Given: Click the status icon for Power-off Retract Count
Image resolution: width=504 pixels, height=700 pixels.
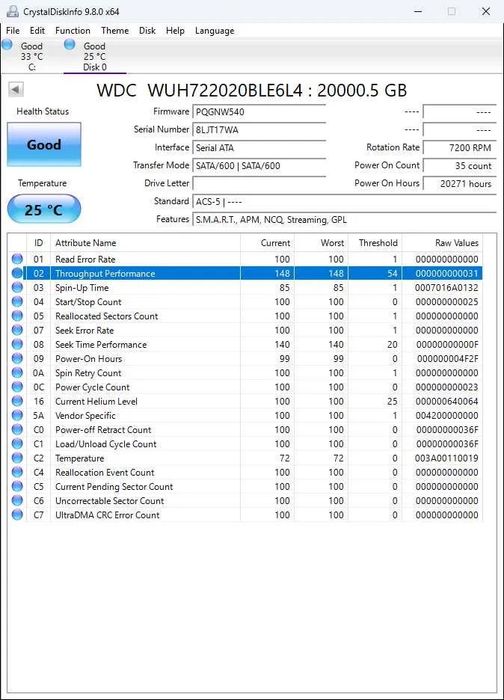Looking at the screenshot, I should pyautogui.click(x=17, y=429).
